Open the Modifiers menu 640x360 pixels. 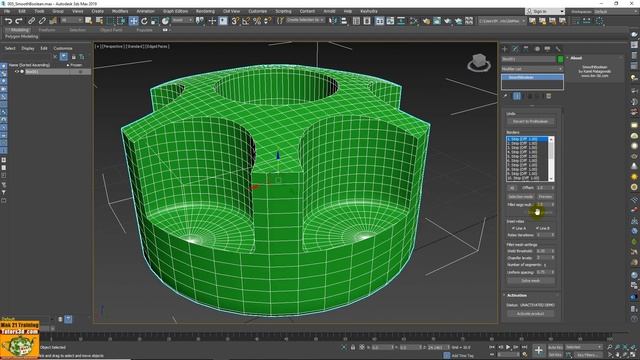pyautogui.click(x=120, y=11)
